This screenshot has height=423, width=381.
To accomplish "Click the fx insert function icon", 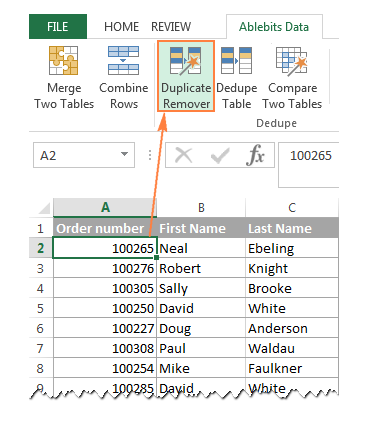I will click(255, 155).
